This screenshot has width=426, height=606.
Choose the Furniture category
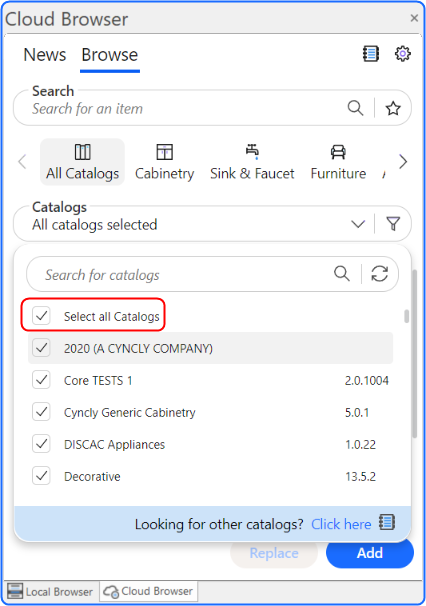338,162
